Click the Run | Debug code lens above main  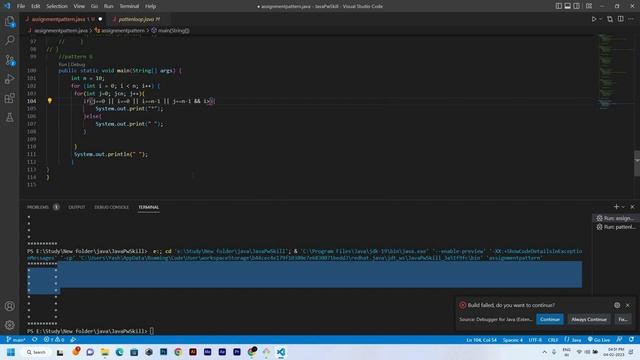[71, 64]
